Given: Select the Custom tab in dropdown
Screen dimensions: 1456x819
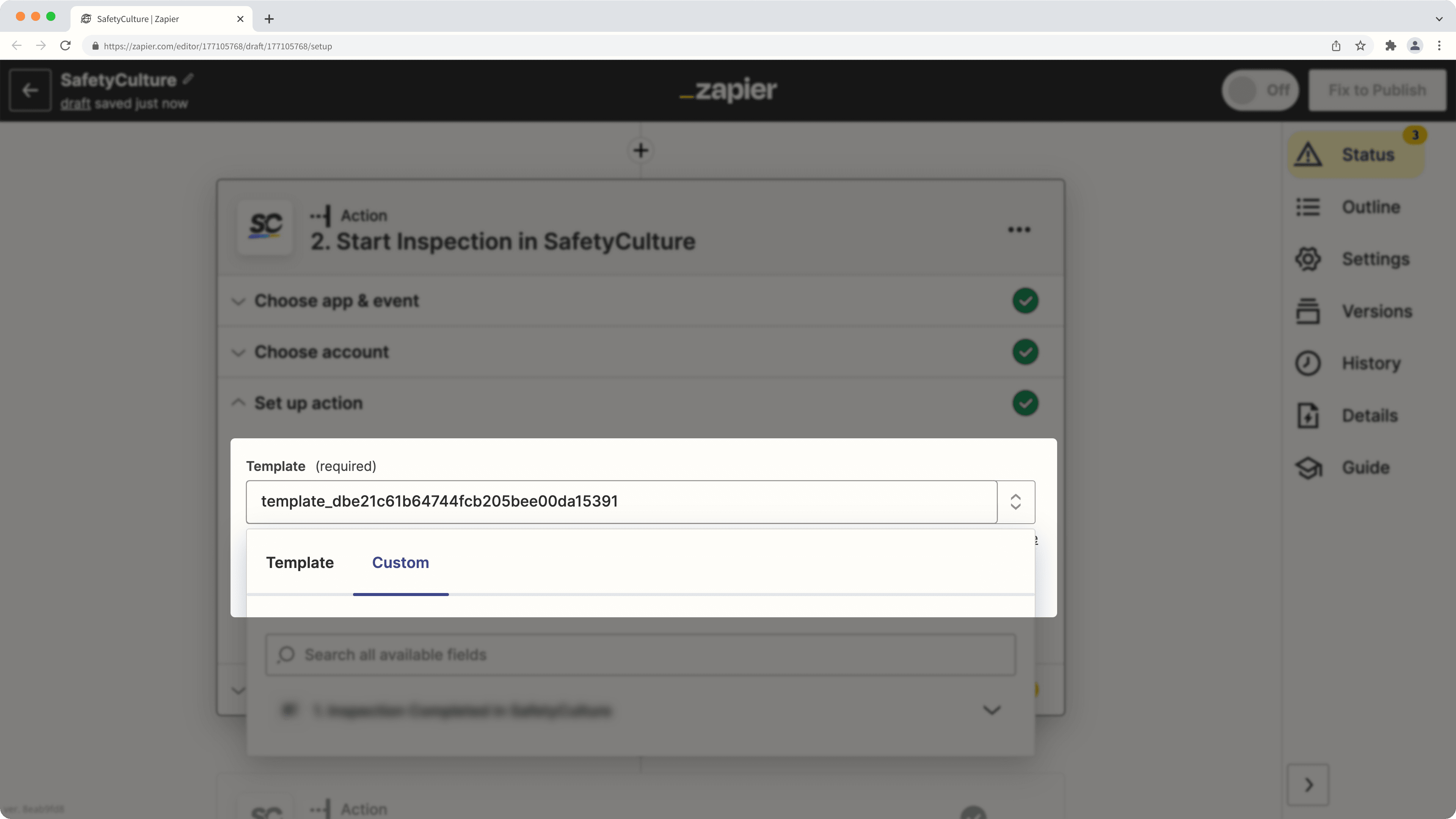Looking at the screenshot, I should coord(400,562).
